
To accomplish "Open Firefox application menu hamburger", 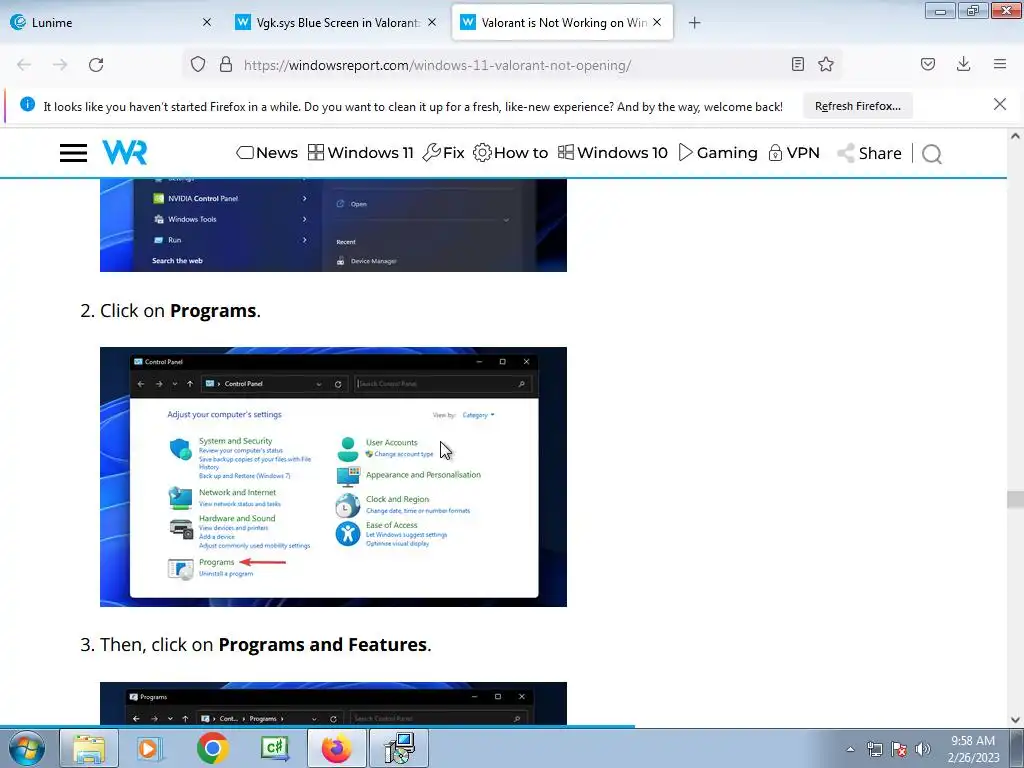I will coord(1000,64).
